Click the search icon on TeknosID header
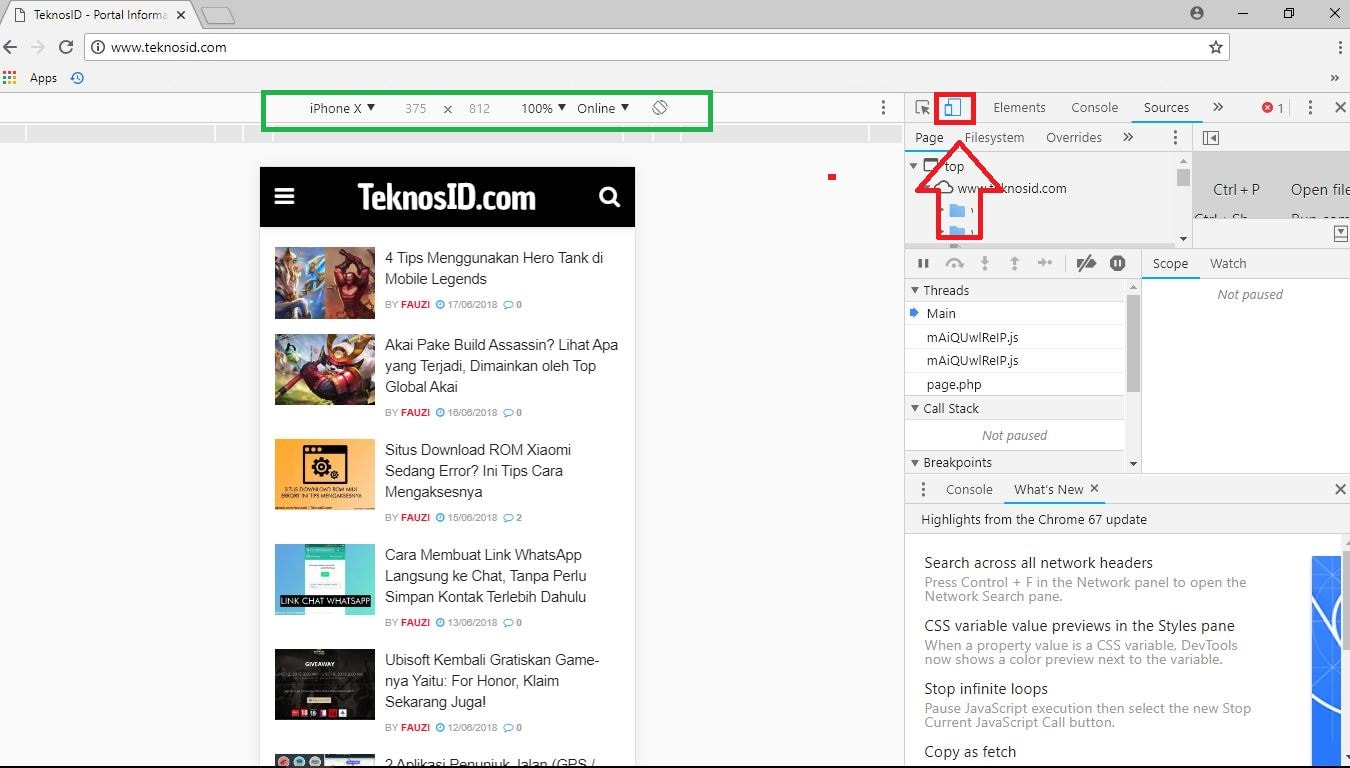 pyautogui.click(x=610, y=197)
